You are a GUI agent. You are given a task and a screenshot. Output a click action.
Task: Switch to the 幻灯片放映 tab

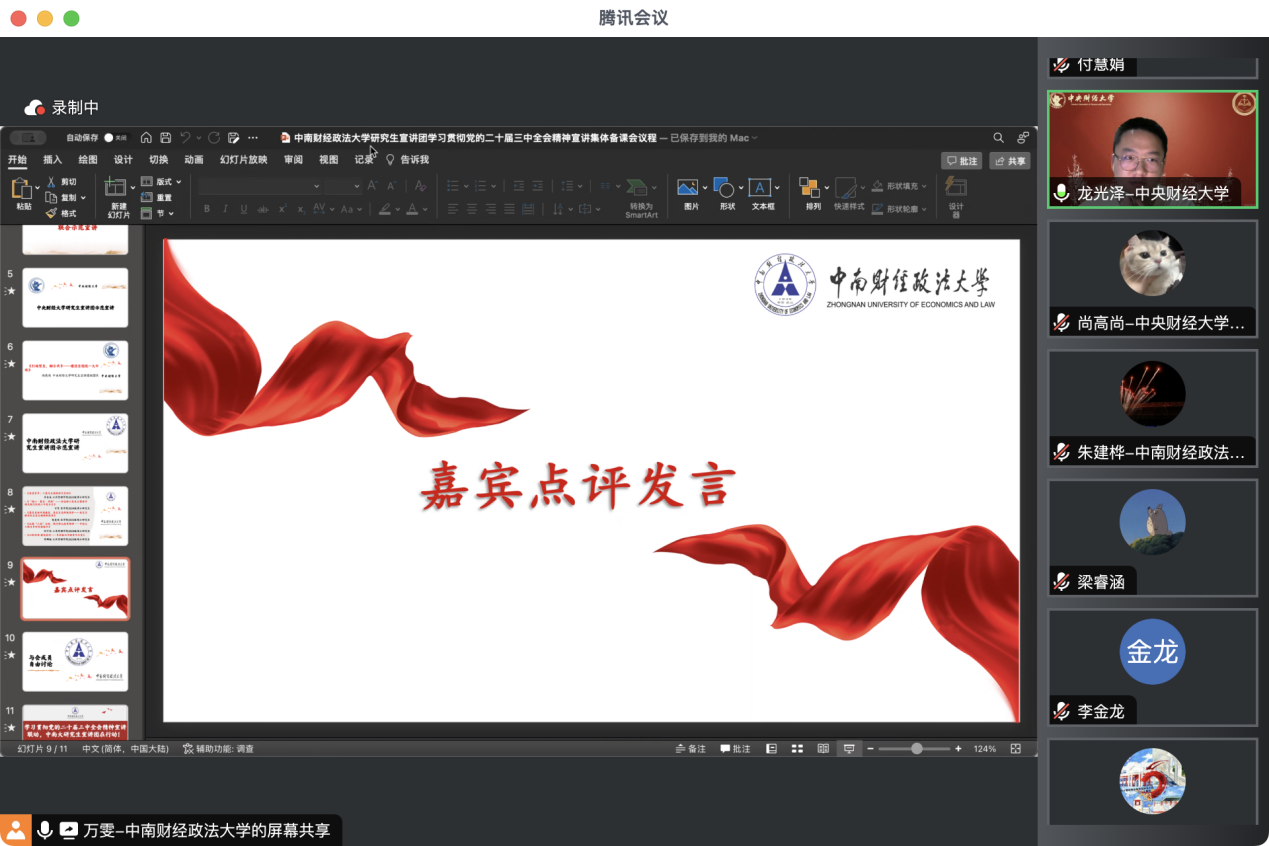coord(243,160)
